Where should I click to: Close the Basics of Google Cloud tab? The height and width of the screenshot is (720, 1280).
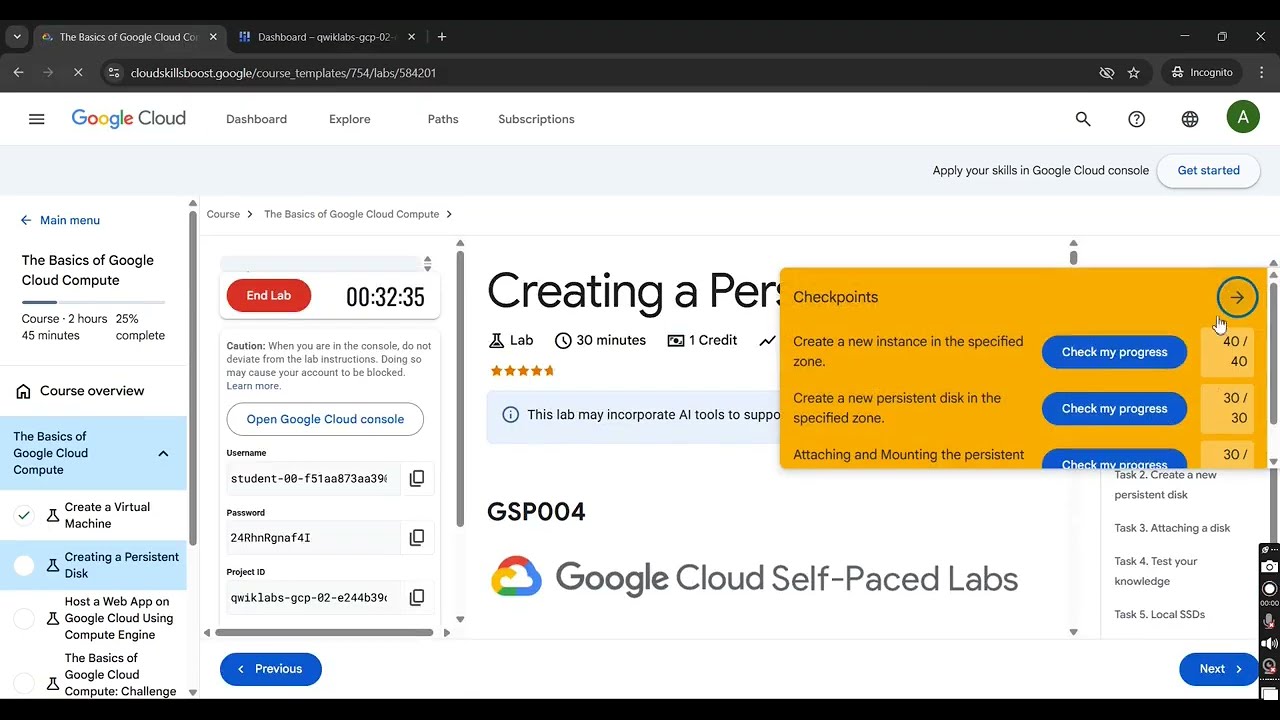[213, 37]
